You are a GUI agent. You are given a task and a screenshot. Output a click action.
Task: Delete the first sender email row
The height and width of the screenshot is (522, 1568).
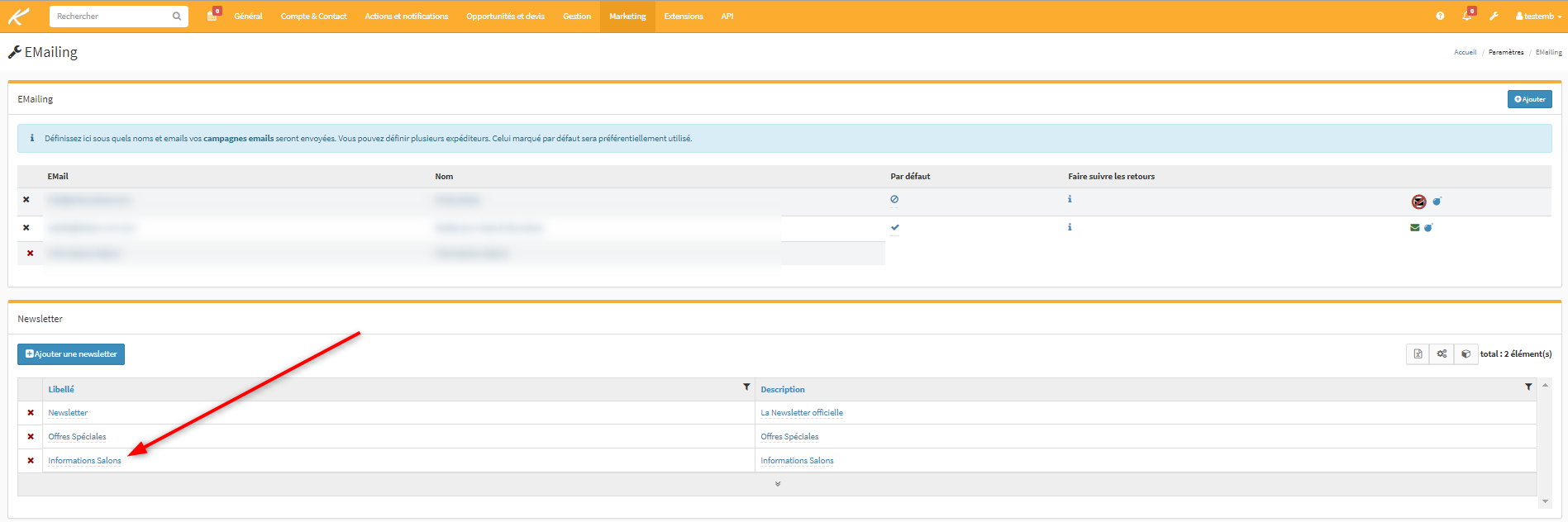coord(26,200)
